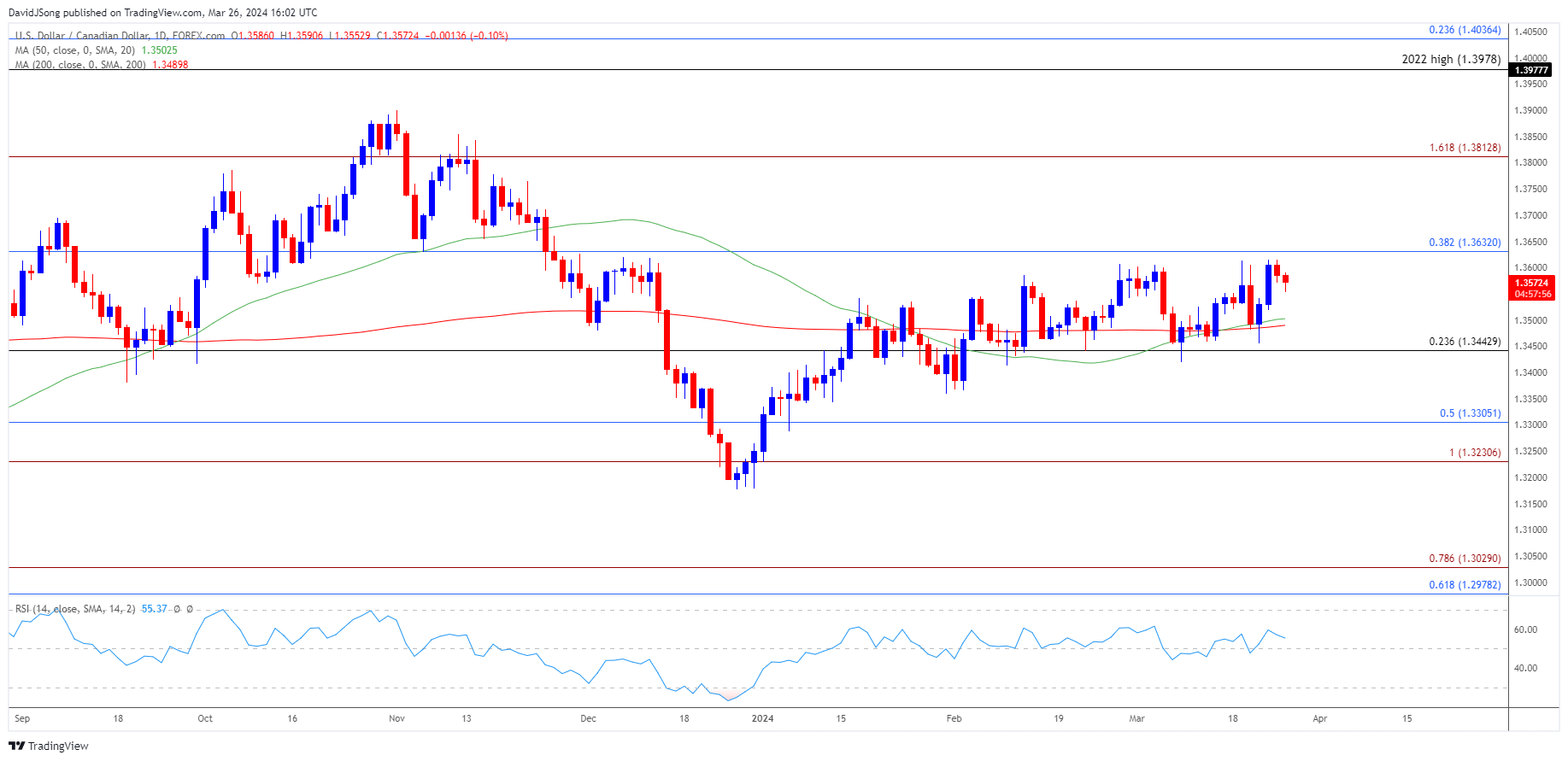Click the low price L1.35529 in the header
Screen dimensions: 1568x761
(x=350, y=36)
